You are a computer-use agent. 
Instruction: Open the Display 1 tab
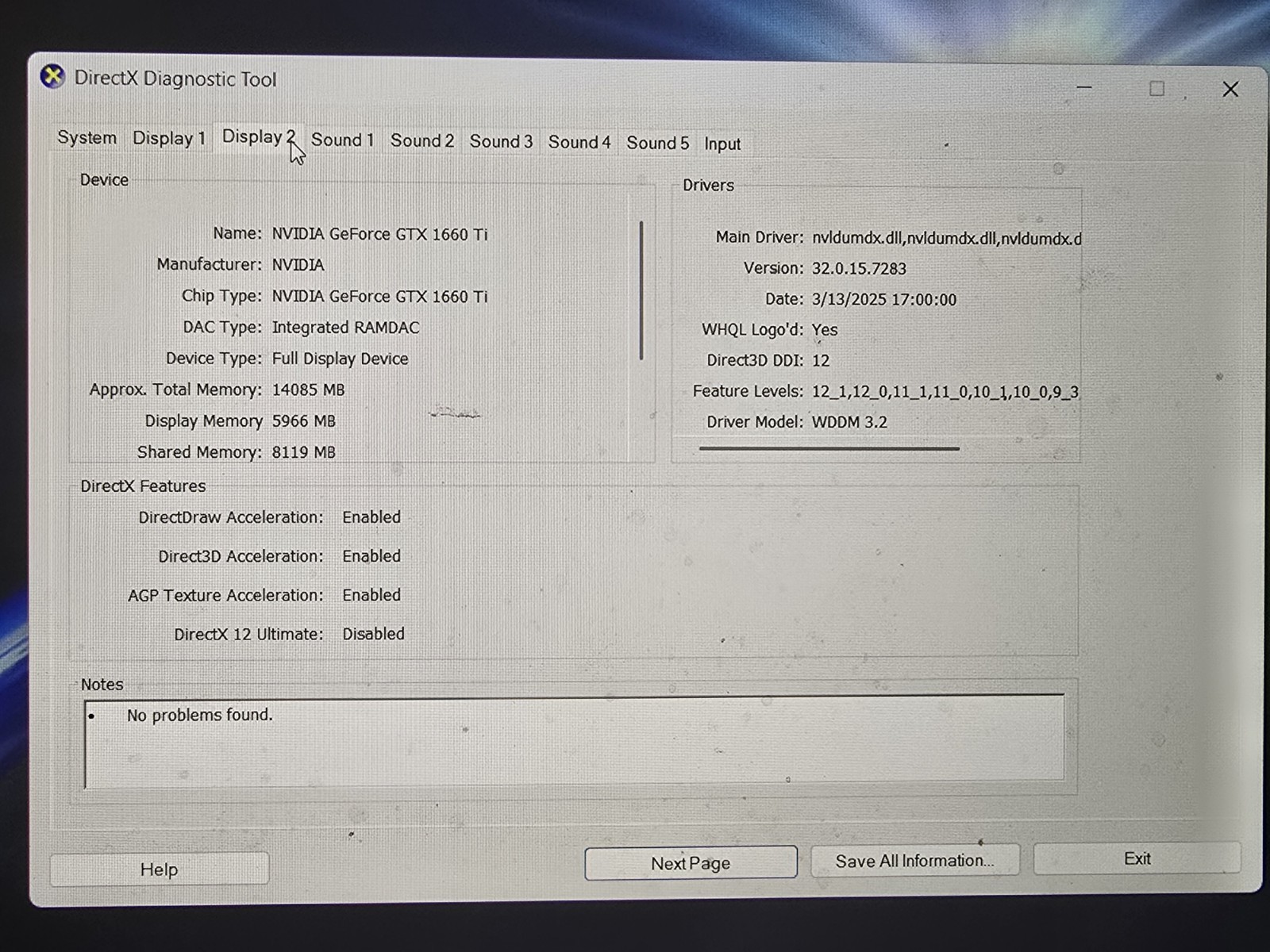click(169, 138)
